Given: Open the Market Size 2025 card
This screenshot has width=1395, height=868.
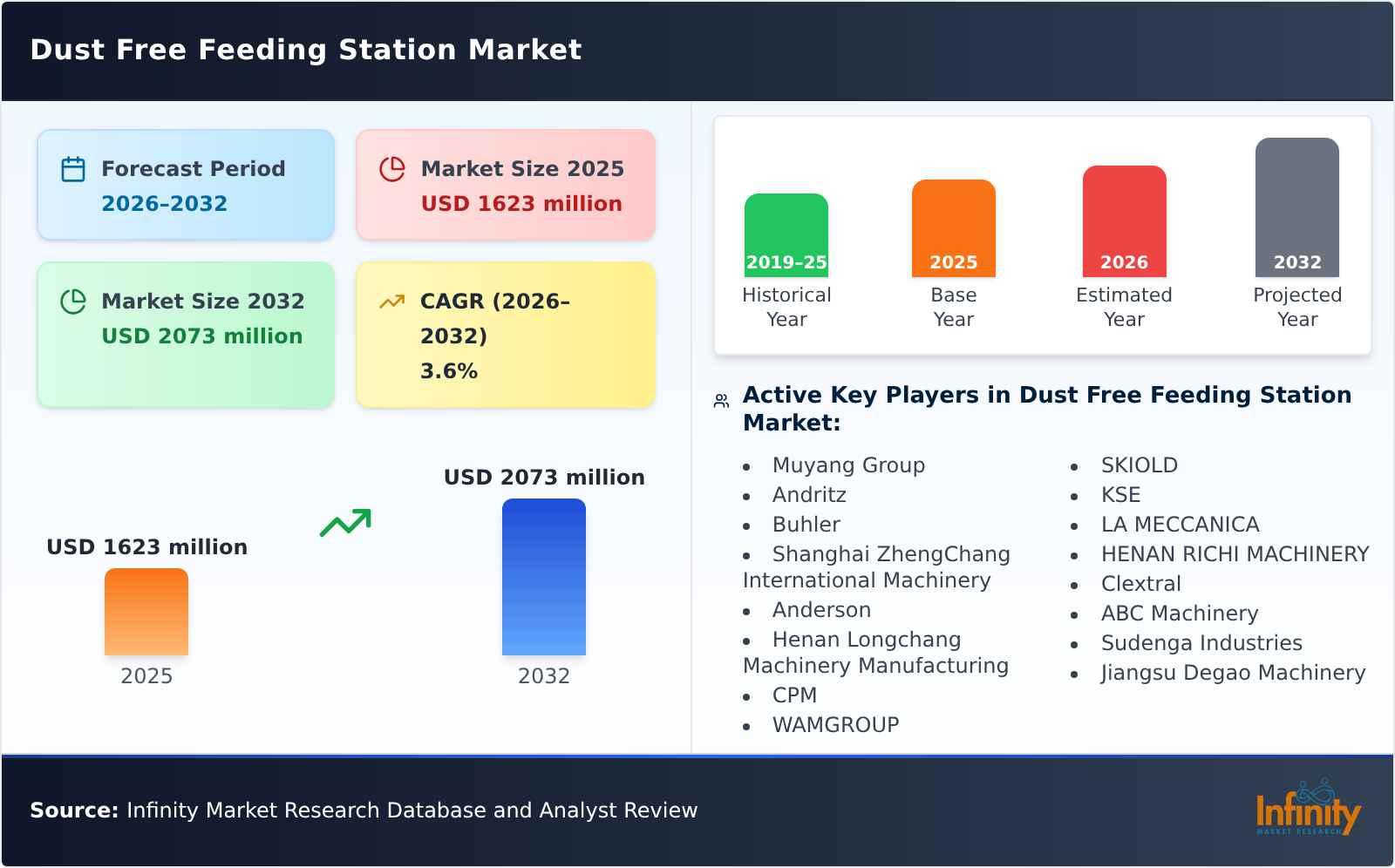Looking at the screenshot, I should click(x=505, y=184).
